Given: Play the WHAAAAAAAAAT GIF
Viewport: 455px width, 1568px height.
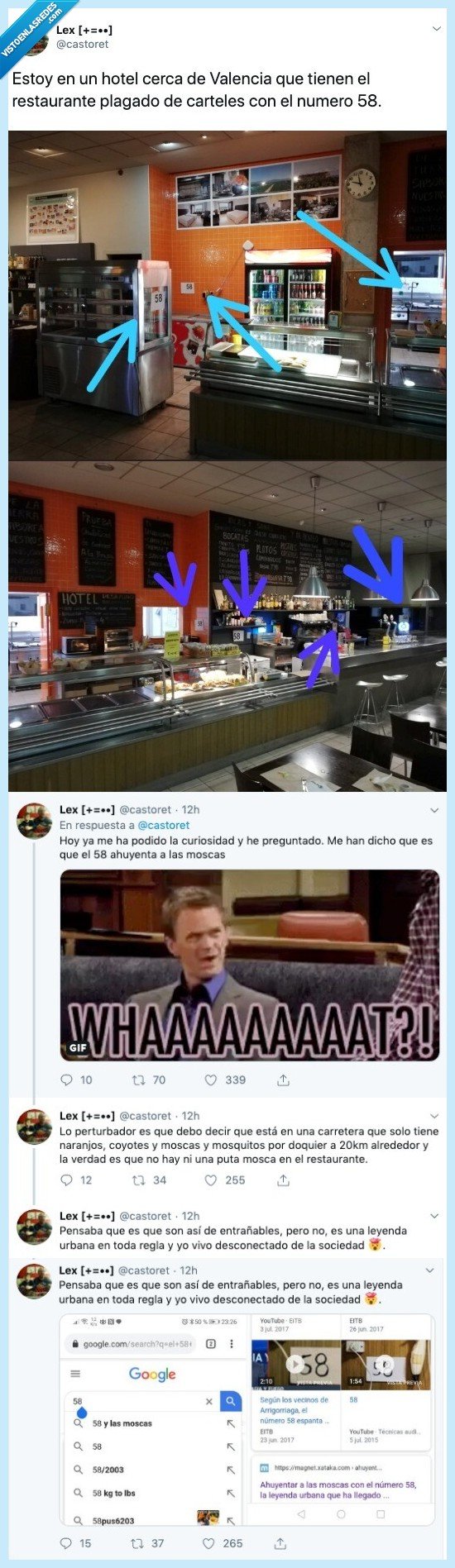Looking at the screenshot, I should (x=249, y=965).
